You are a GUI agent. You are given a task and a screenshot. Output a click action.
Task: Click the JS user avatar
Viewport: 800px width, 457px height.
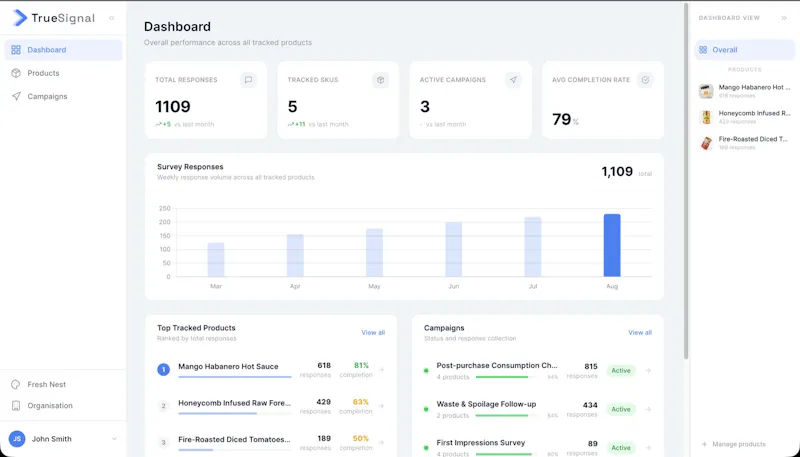[17, 439]
